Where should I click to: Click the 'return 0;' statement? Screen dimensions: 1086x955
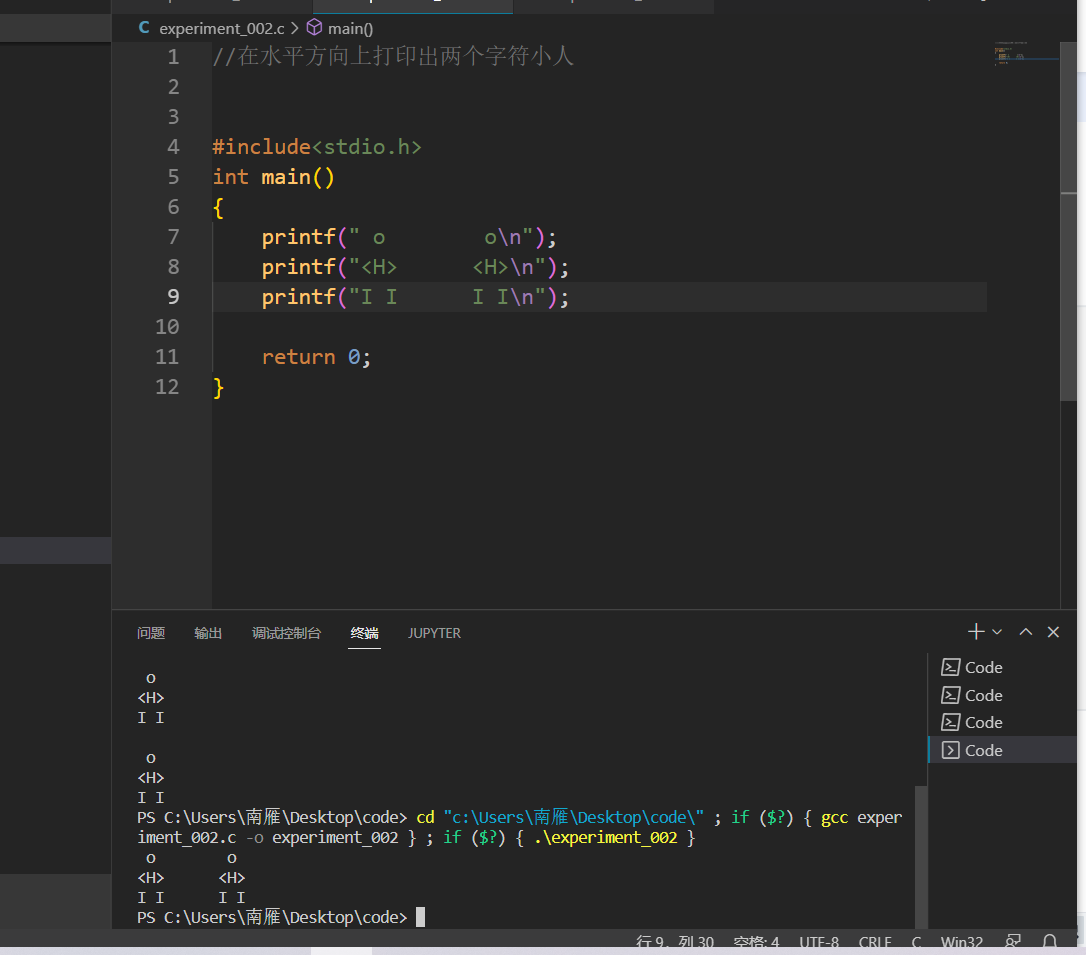(317, 357)
